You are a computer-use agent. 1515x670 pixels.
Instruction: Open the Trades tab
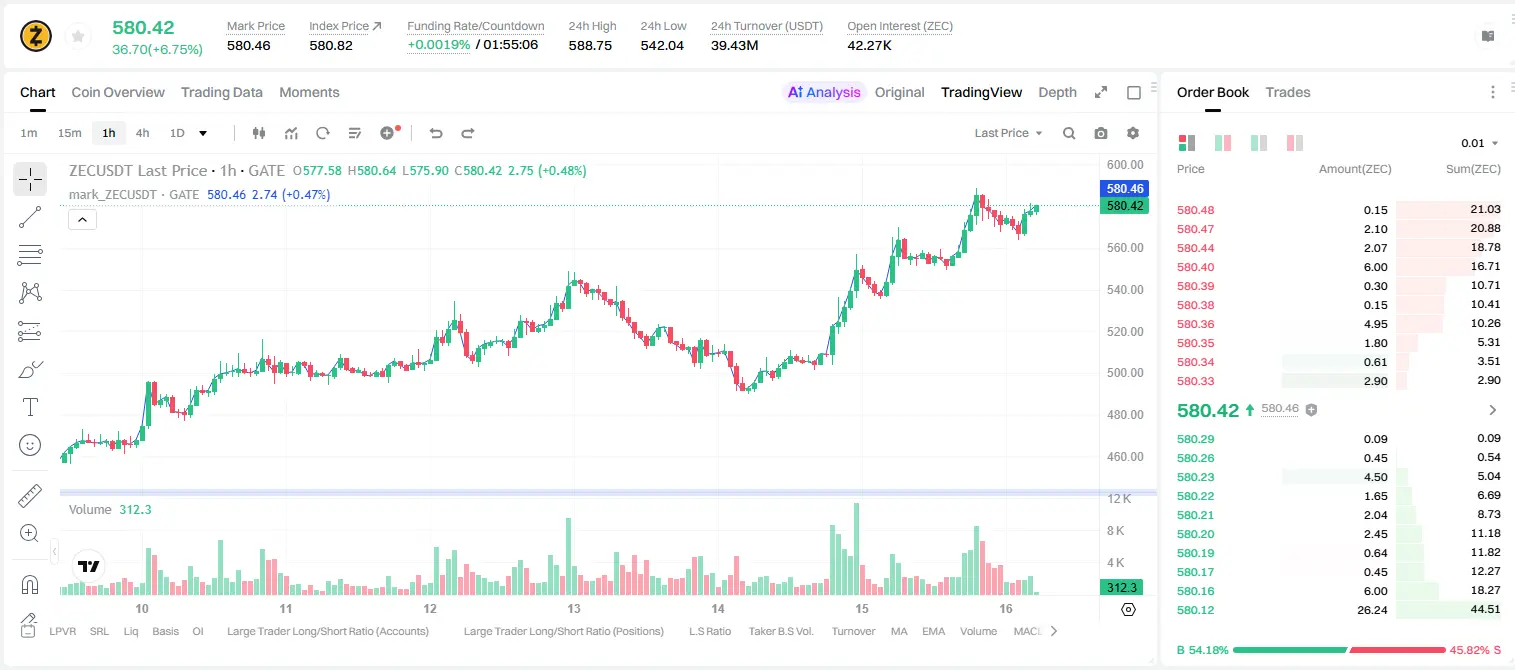(1288, 92)
